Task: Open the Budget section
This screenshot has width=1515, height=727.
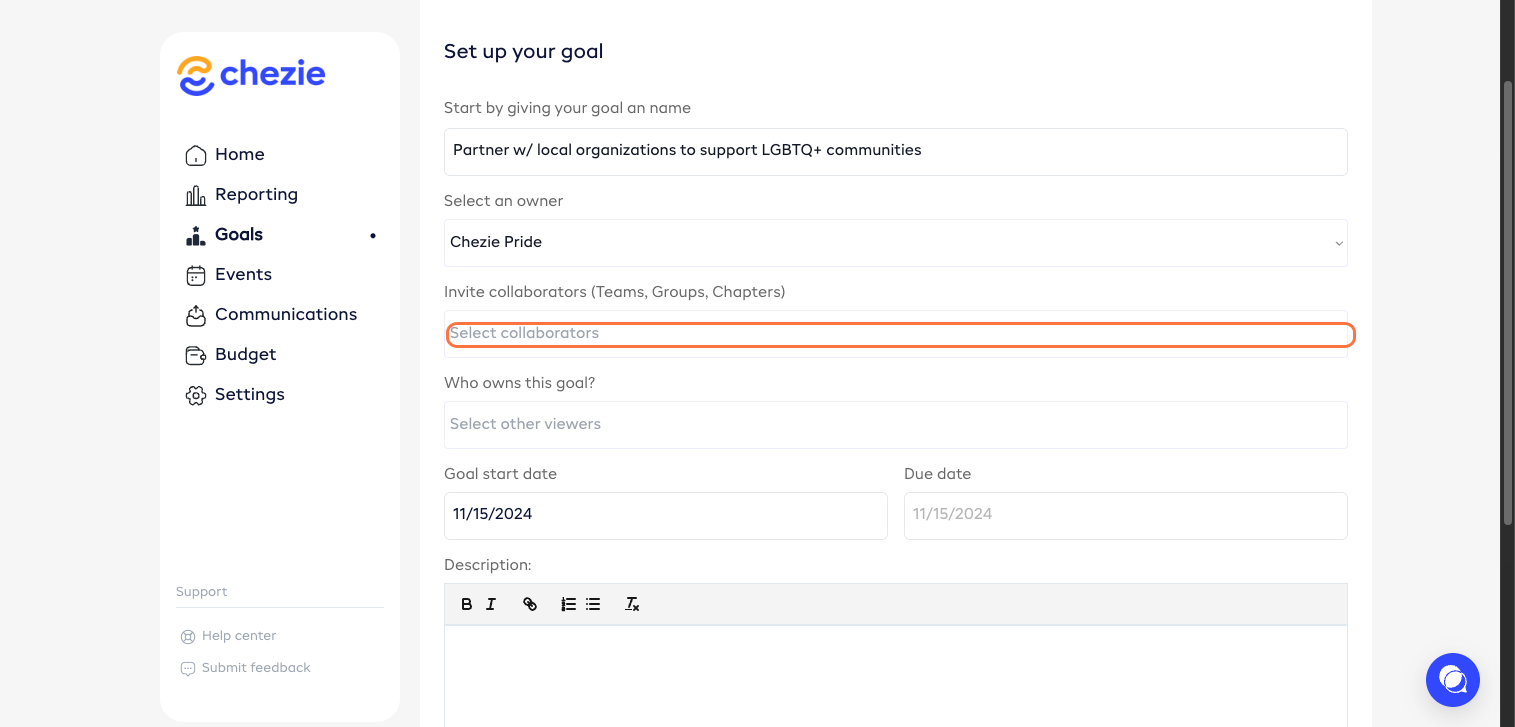Action: tap(245, 354)
